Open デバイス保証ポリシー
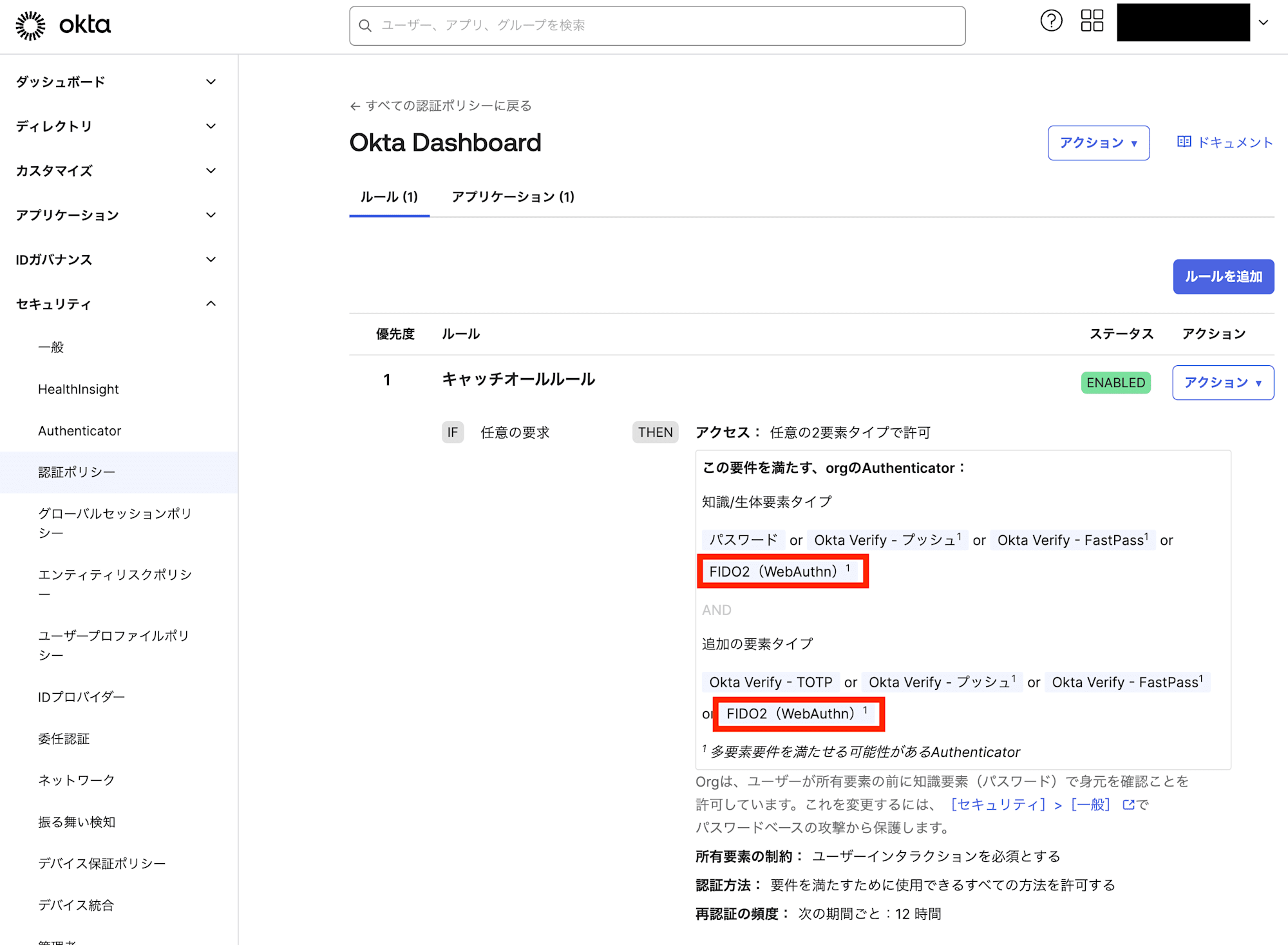 click(118, 863)
